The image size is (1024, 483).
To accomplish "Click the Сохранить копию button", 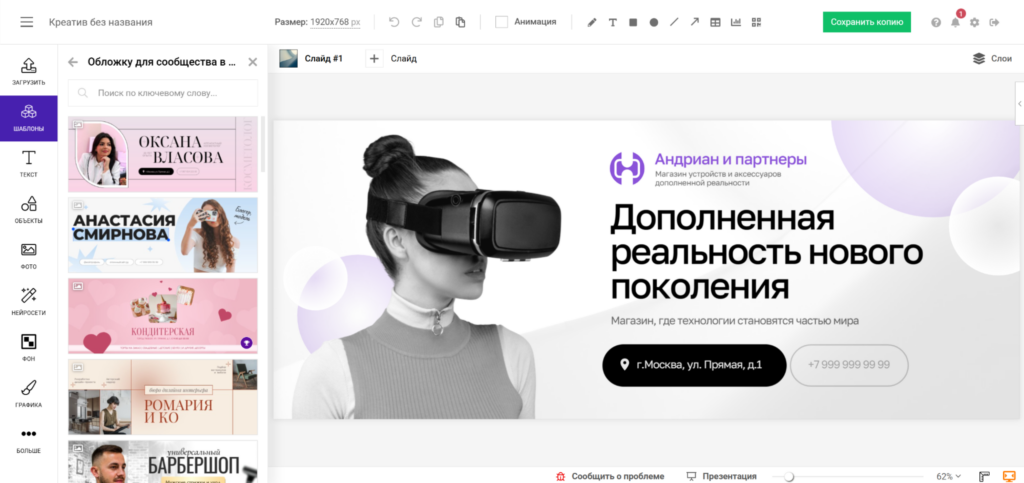I will pos(866,22).
